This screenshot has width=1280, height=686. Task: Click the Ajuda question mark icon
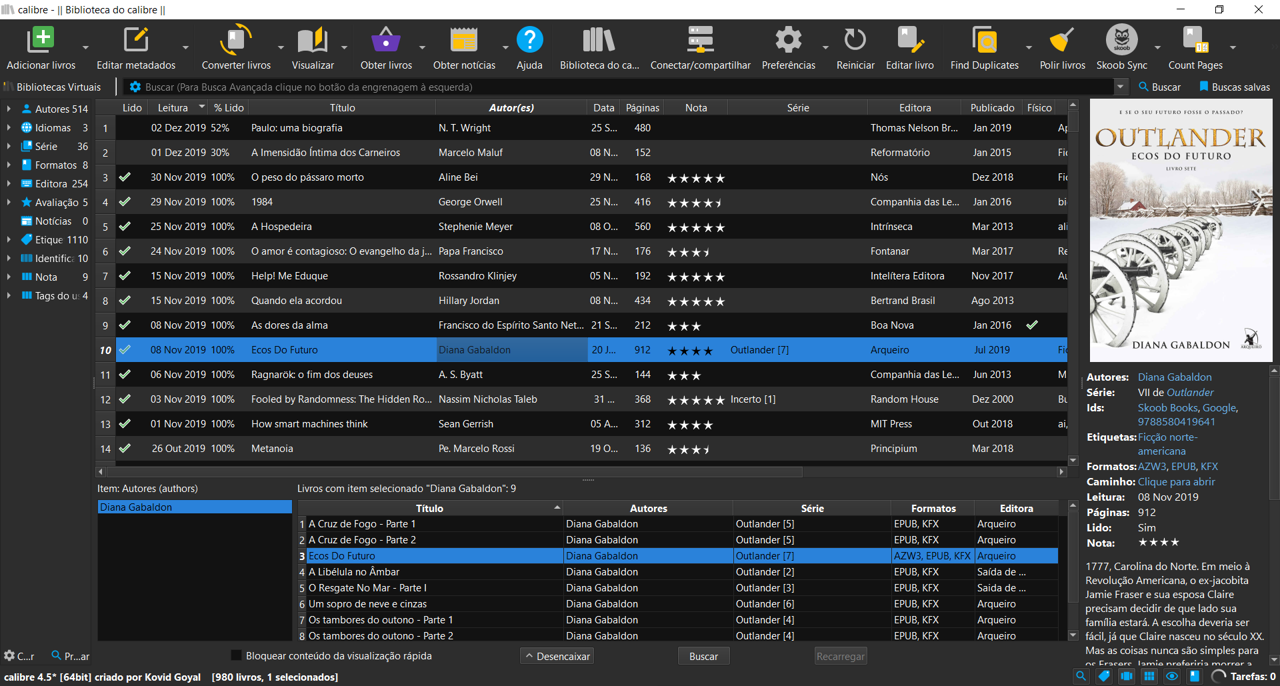529,41
